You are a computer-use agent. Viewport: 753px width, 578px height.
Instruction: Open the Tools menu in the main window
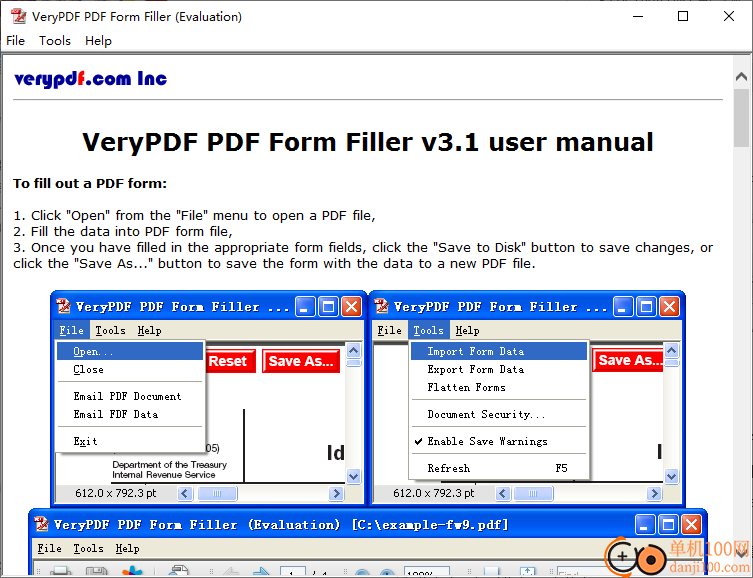pyautogui.click(x=55, y=41)
